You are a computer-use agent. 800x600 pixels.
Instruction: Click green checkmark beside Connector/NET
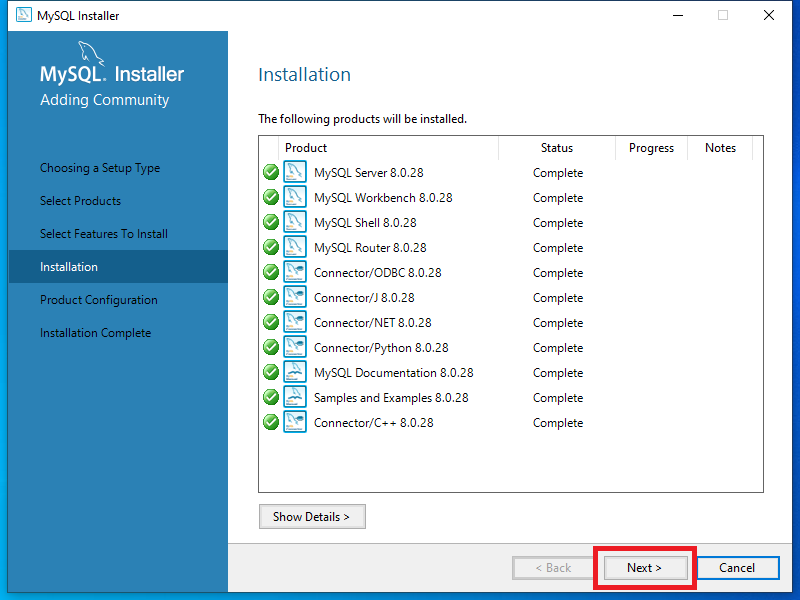click(271, 322)
